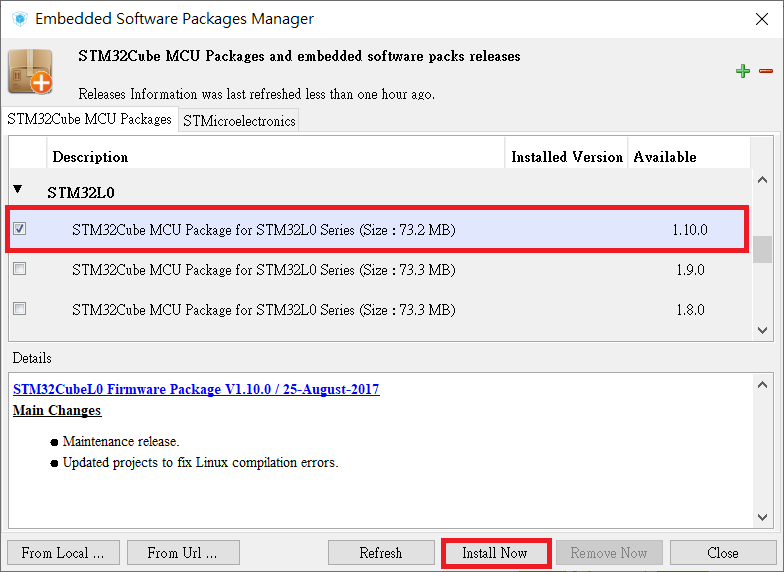Check the STM32L0 version 1.8.0 package checkbox

20,309
